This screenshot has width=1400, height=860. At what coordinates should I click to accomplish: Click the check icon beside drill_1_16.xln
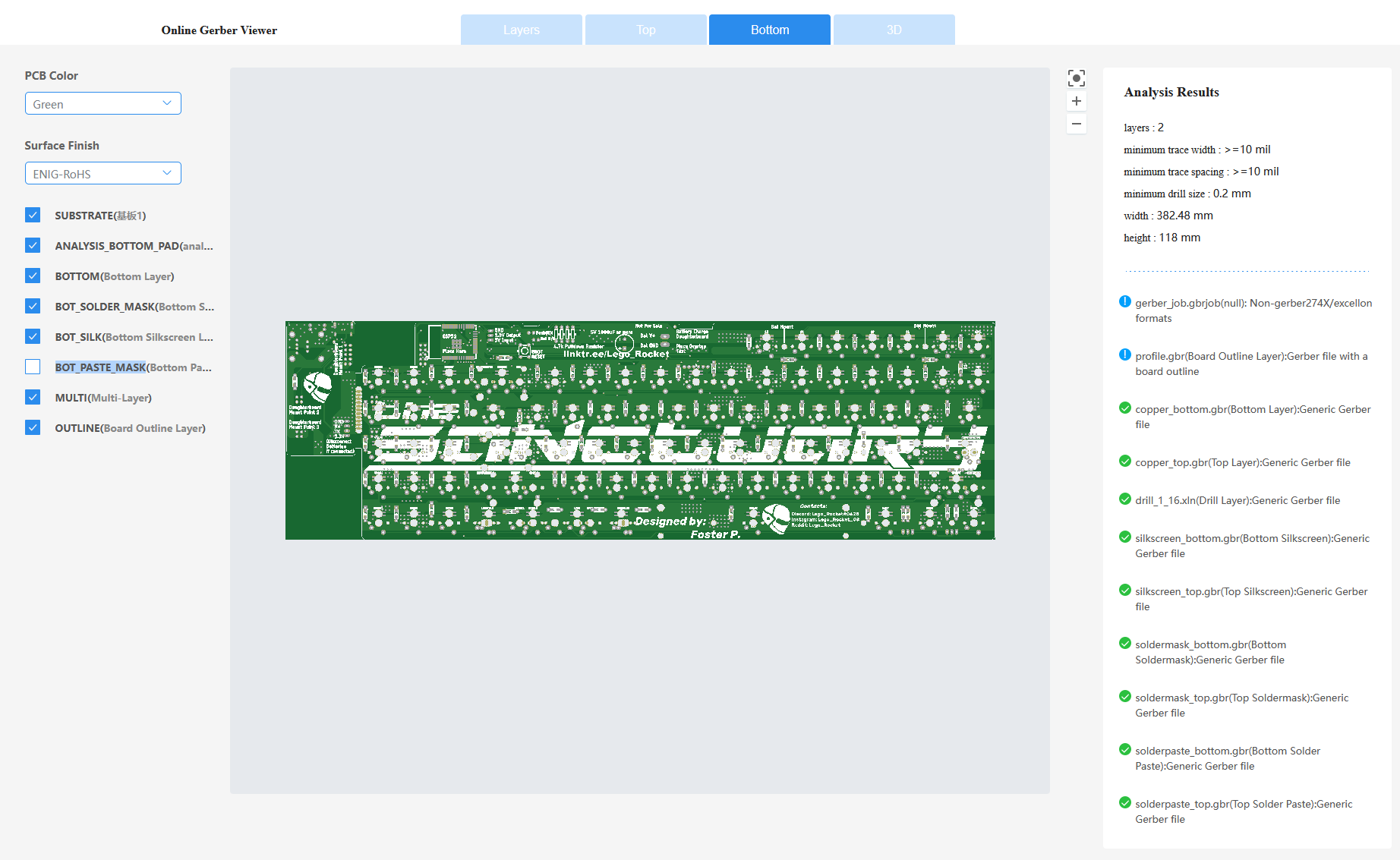pyautogui.click(x=1124, y=499)
